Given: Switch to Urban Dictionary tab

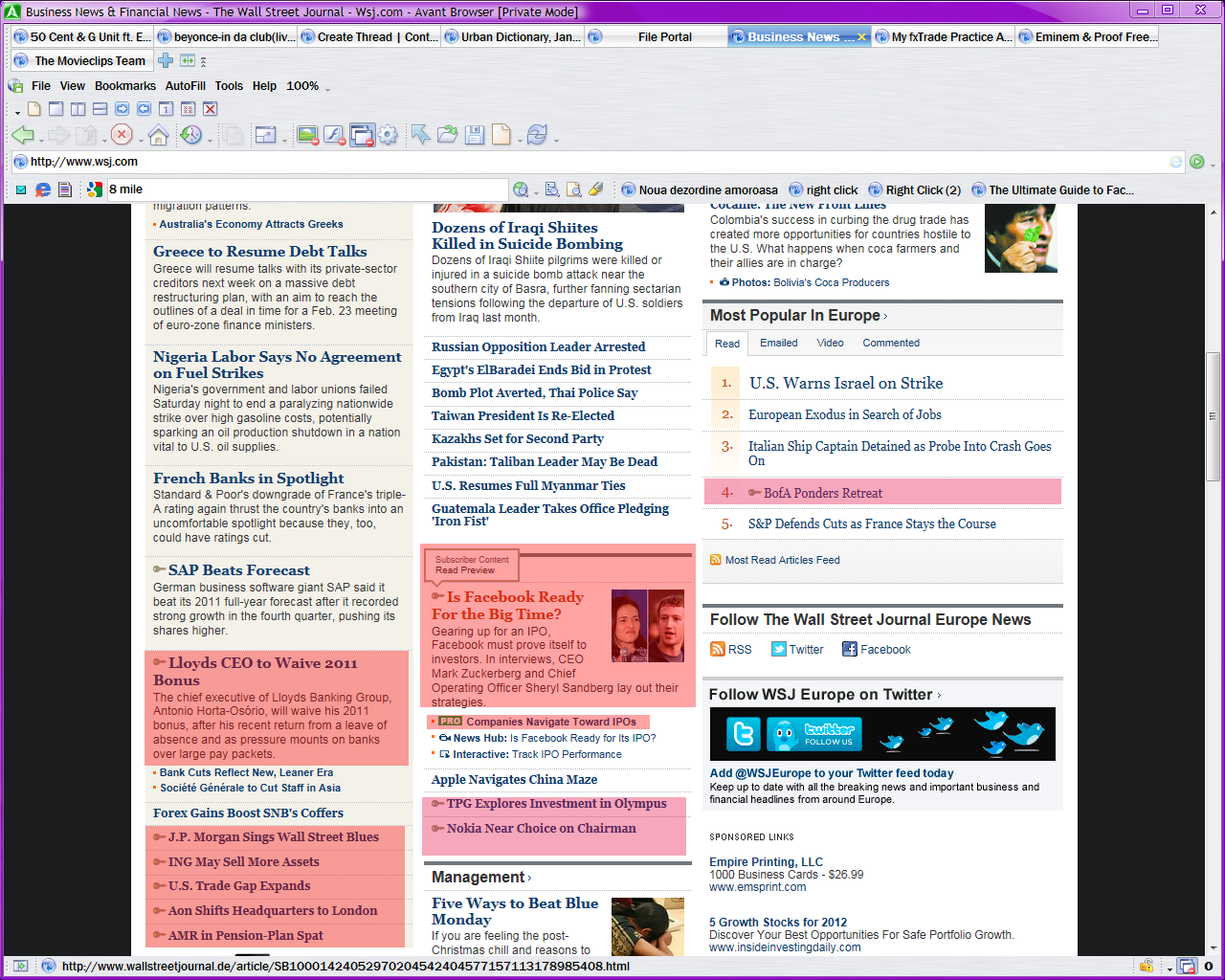Looking at the screenshot, I should pyautogui.click(x=511, y=36).
